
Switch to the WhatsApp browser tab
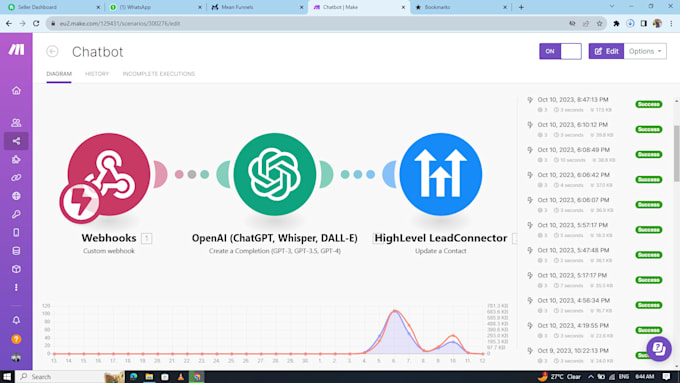tap(155, 7)
